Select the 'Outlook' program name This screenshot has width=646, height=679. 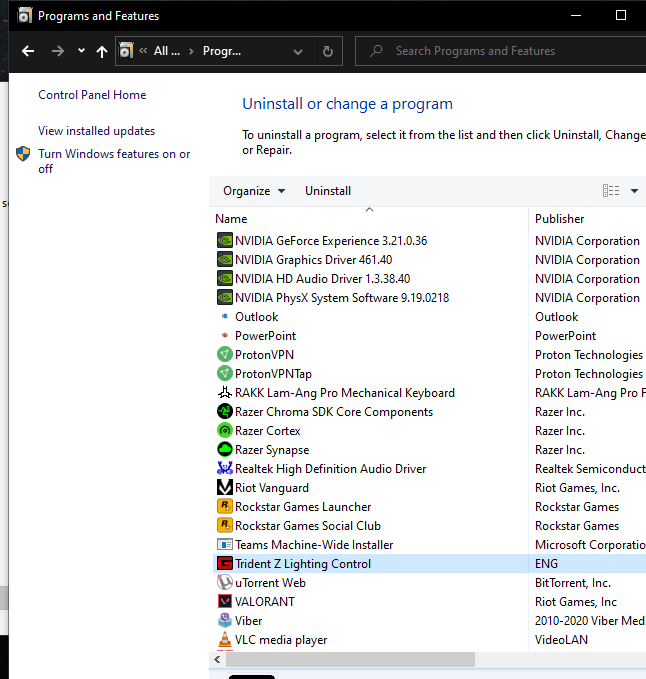(256, 317)
